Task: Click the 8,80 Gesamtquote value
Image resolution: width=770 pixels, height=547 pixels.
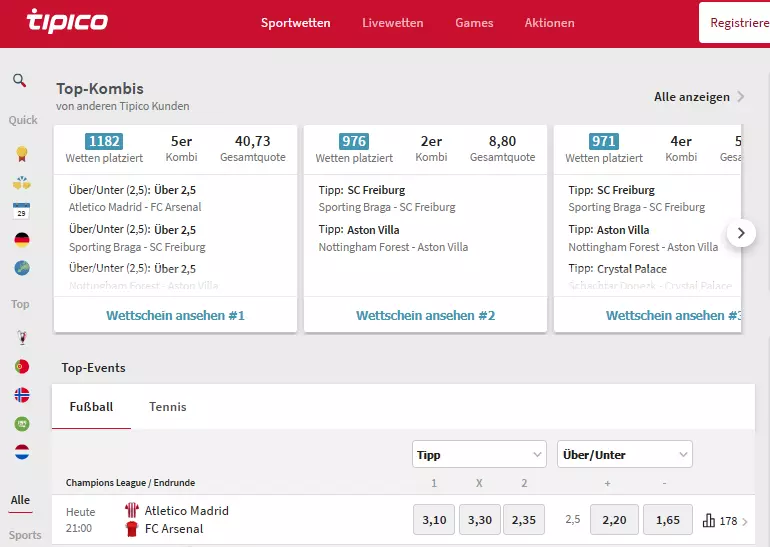Action: tap(502, 141)
